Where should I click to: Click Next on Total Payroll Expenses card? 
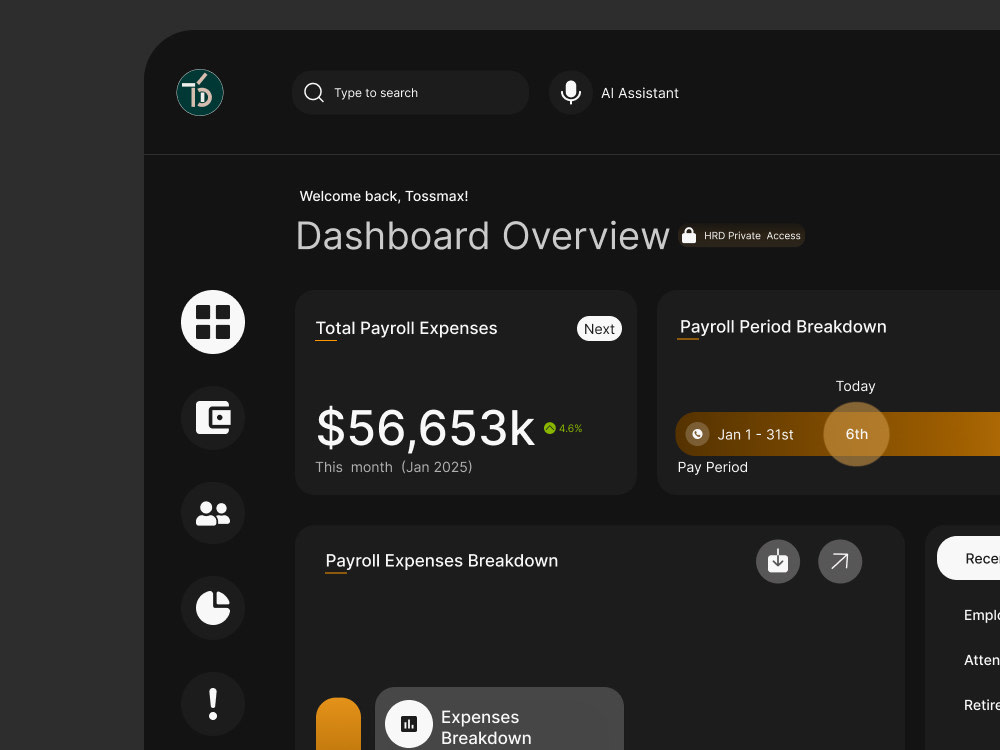pos(599,328)
